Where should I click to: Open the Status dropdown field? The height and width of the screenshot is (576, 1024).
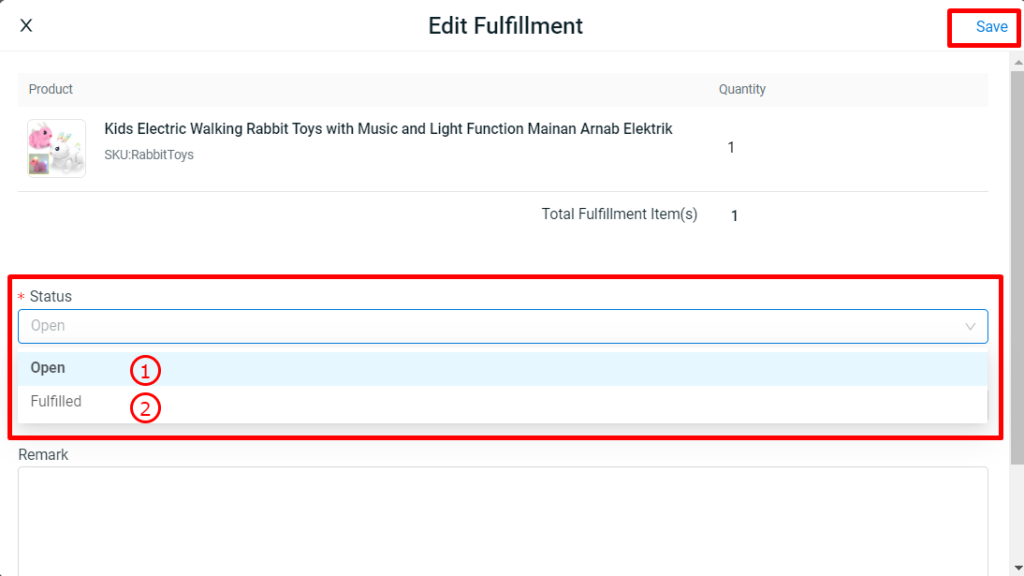(x=490, y=326)
